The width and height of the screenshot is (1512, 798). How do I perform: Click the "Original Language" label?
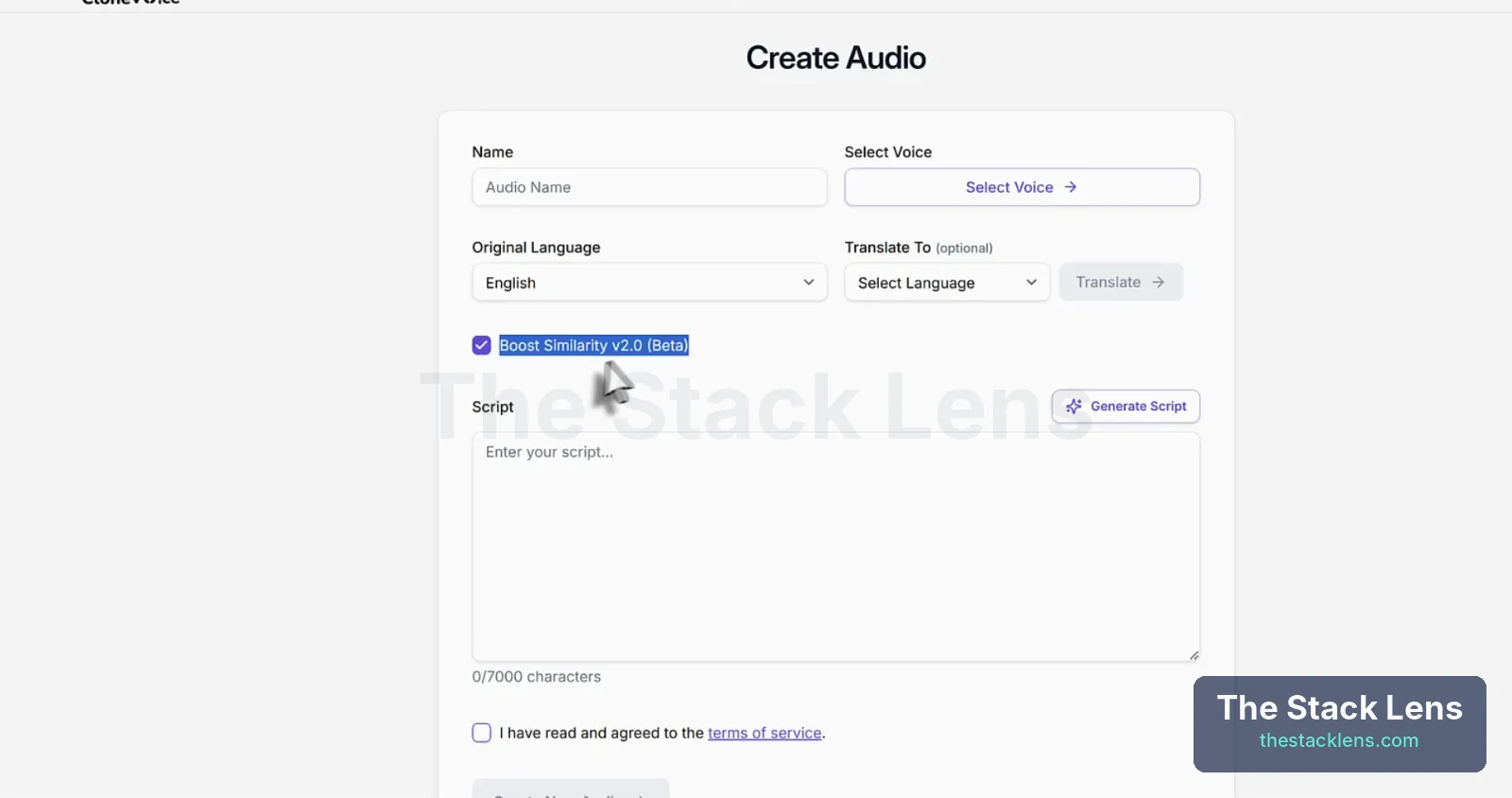[x=536, y=248]
